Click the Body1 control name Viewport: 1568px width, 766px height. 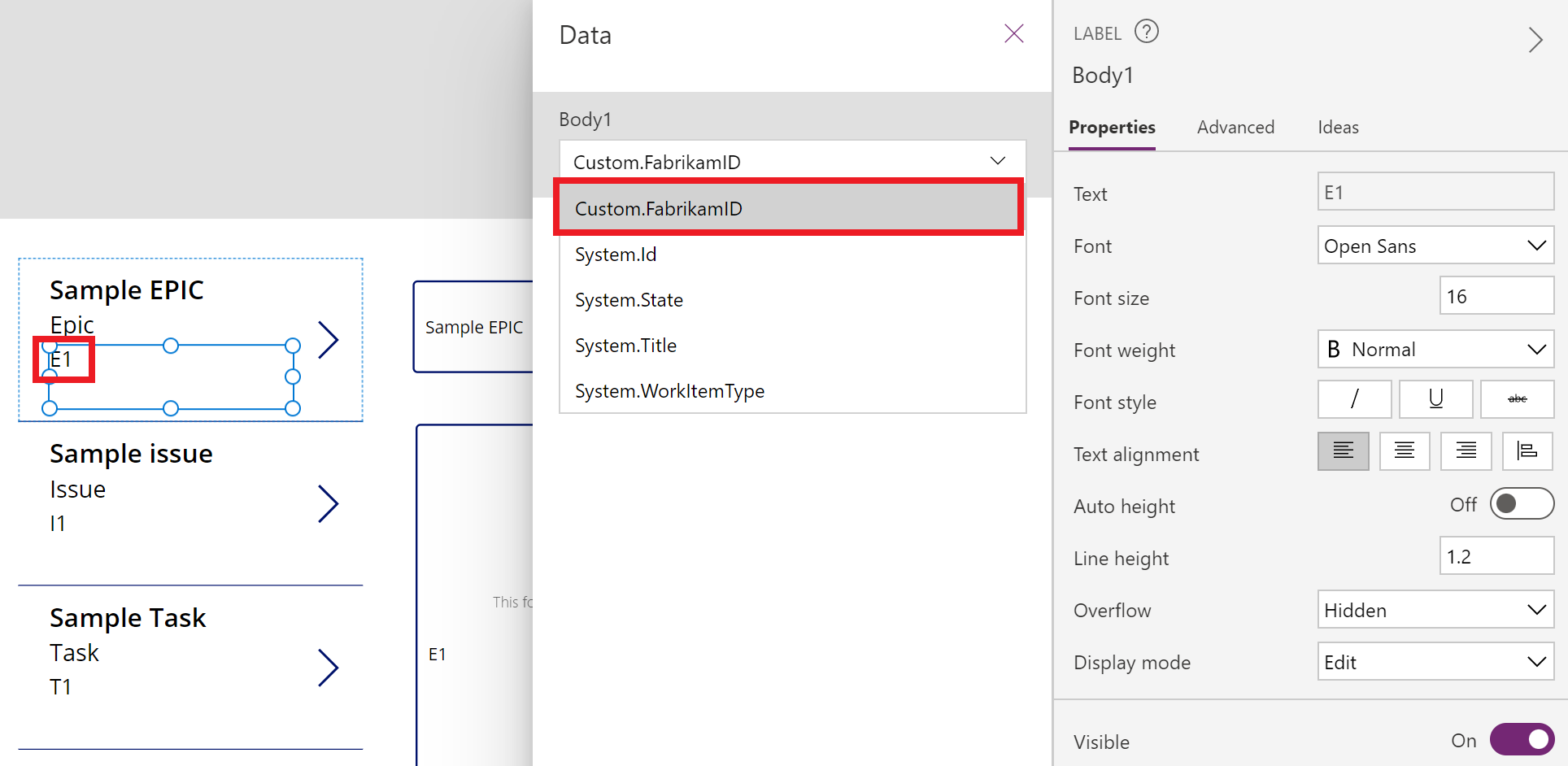(1103, 75)
